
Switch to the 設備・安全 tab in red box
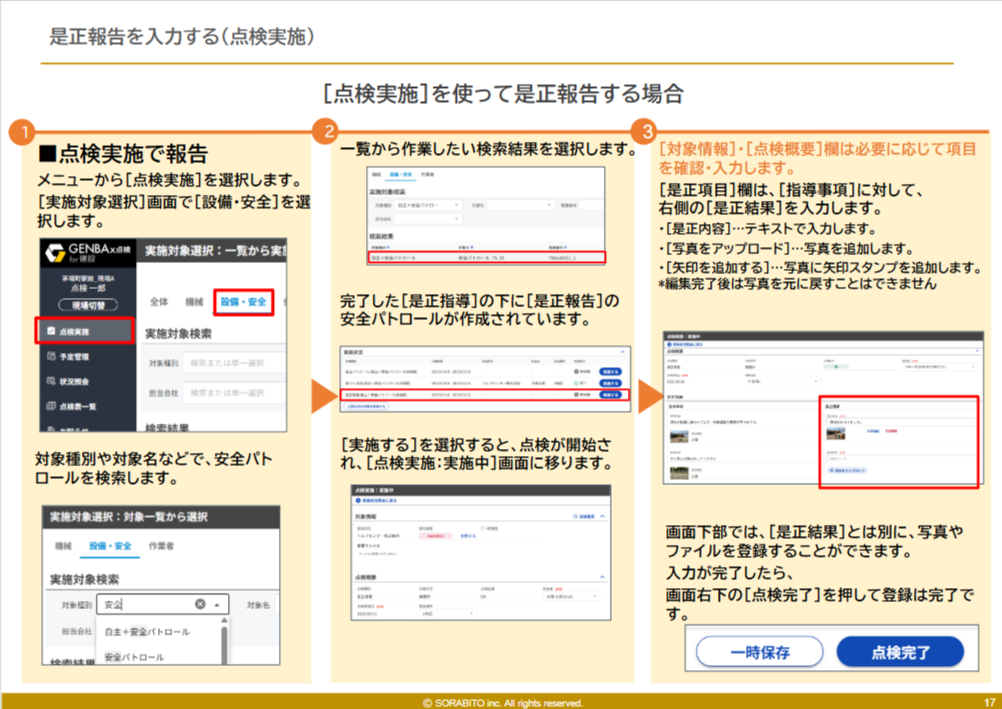point(244,301)
